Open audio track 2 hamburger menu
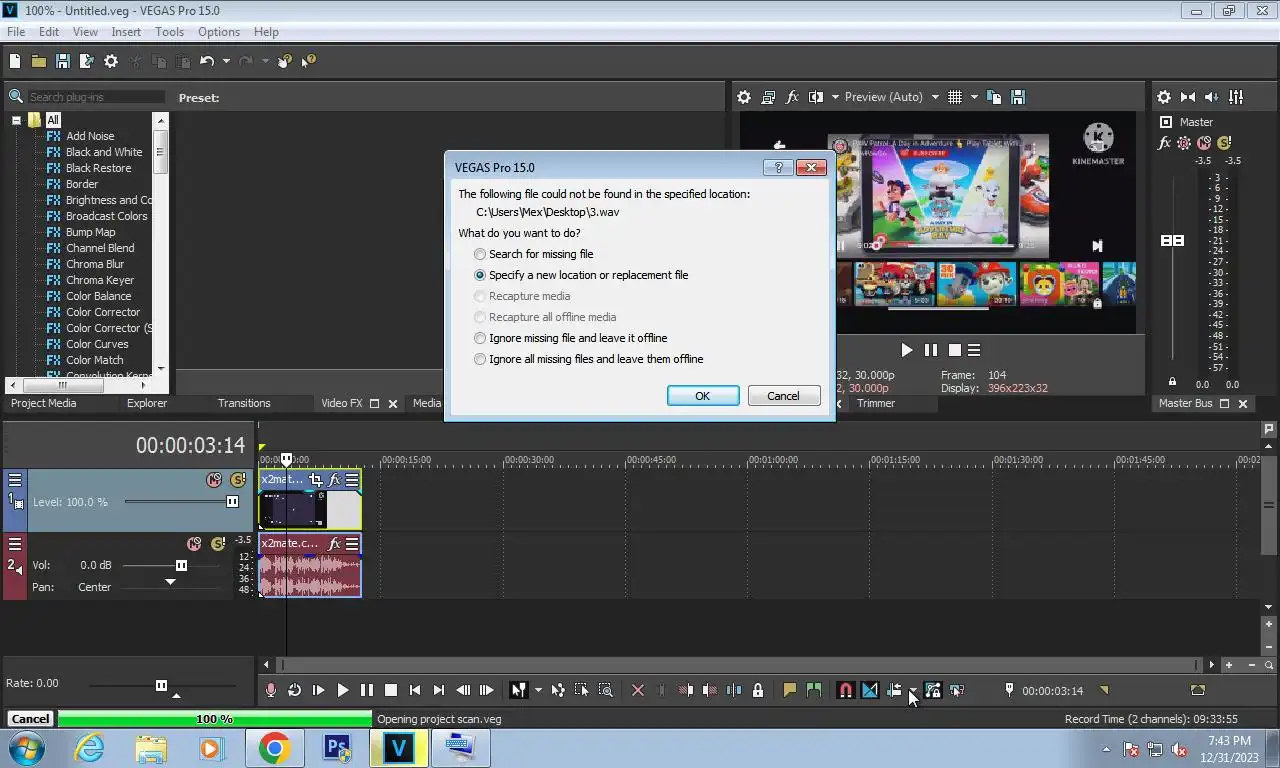 pos(15,544)
